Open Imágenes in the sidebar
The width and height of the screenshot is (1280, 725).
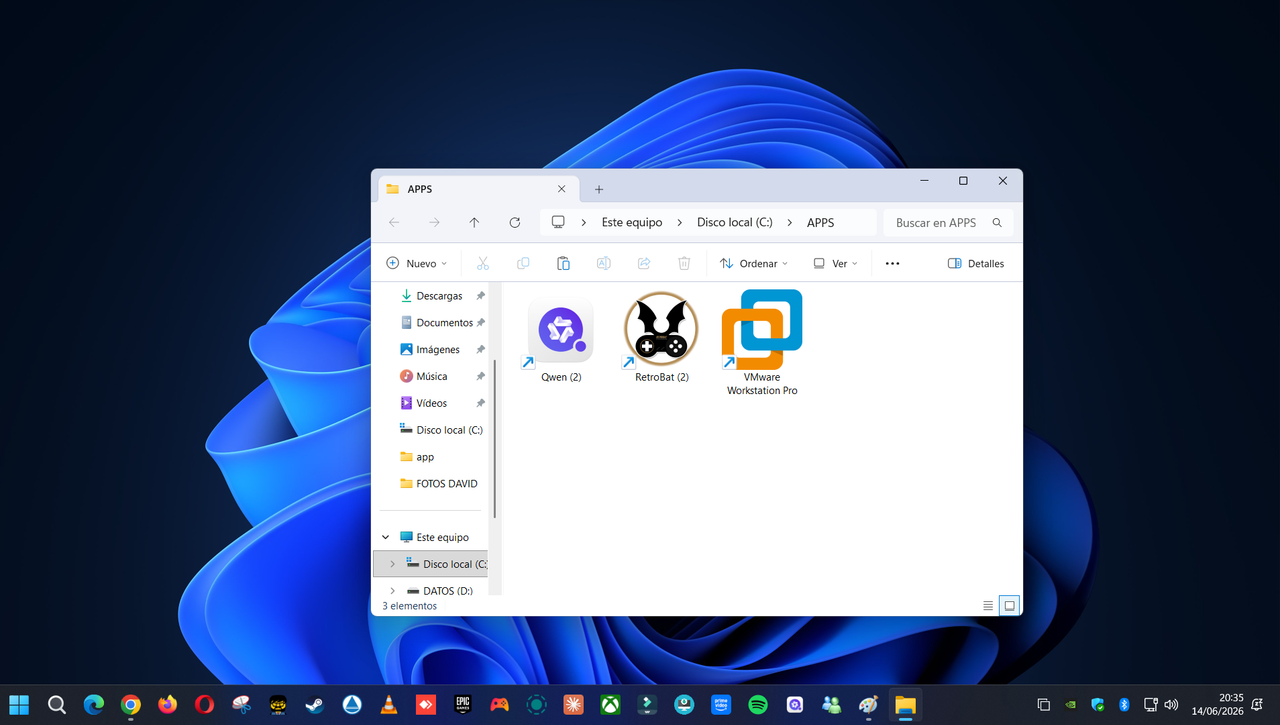click(x=438, y=350)
